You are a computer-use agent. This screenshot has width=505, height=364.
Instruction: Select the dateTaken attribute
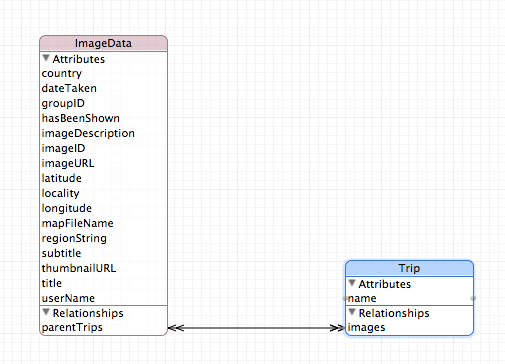pos(103,88)
